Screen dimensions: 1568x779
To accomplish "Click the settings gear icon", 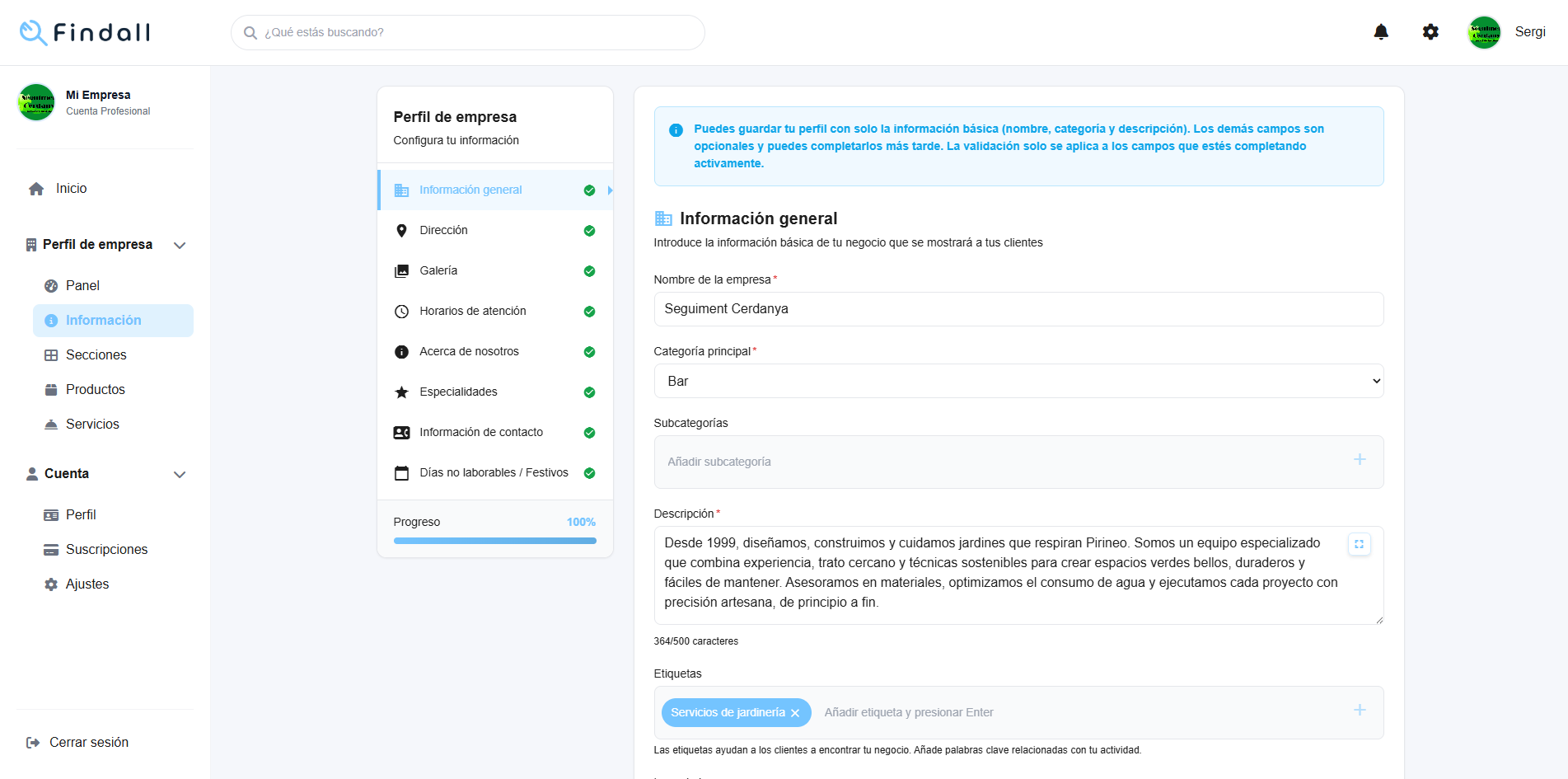I will point(1430,31).
